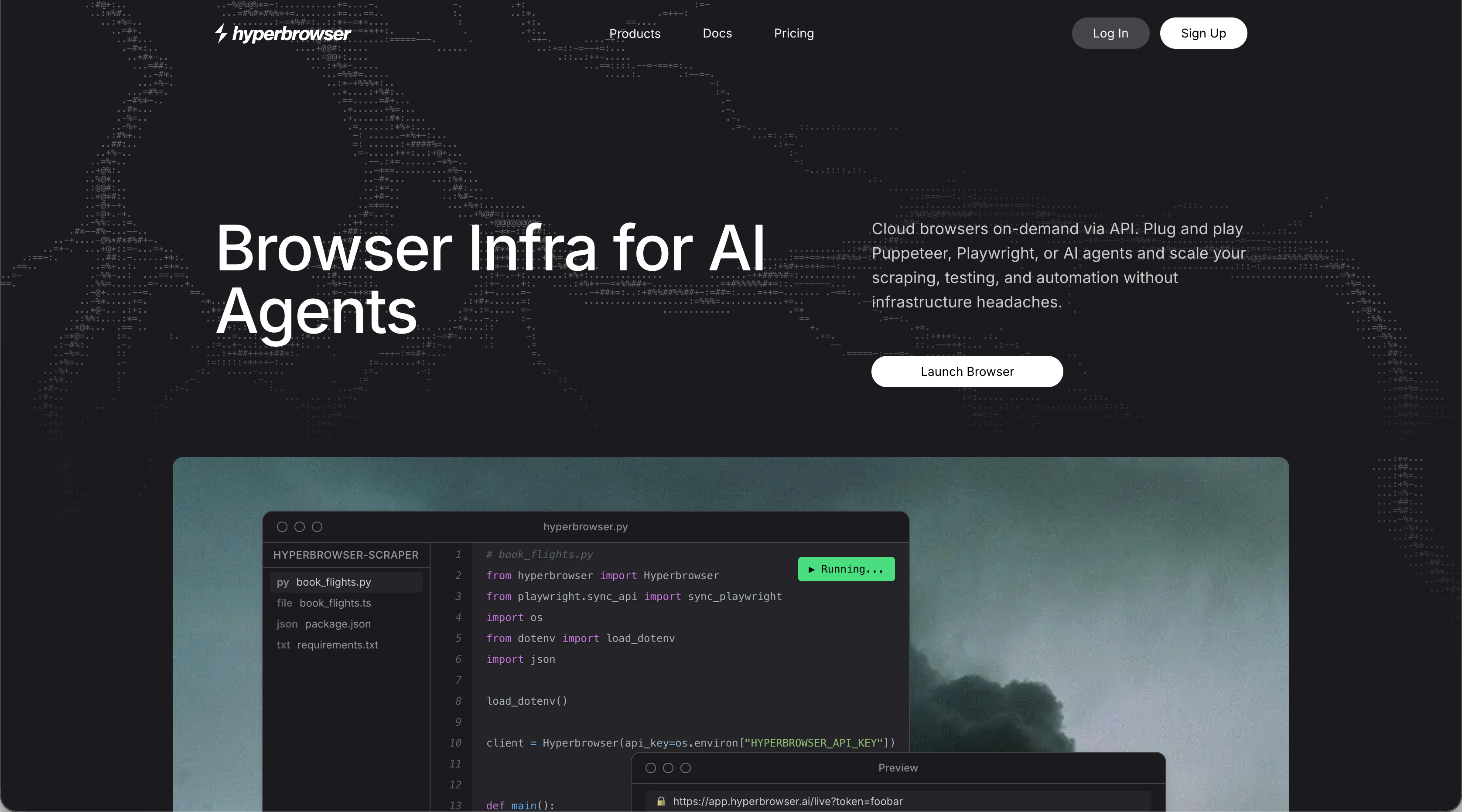Click the py file type icon
This screenshot has width=1462, height=812.
click(x=283, y=582)
